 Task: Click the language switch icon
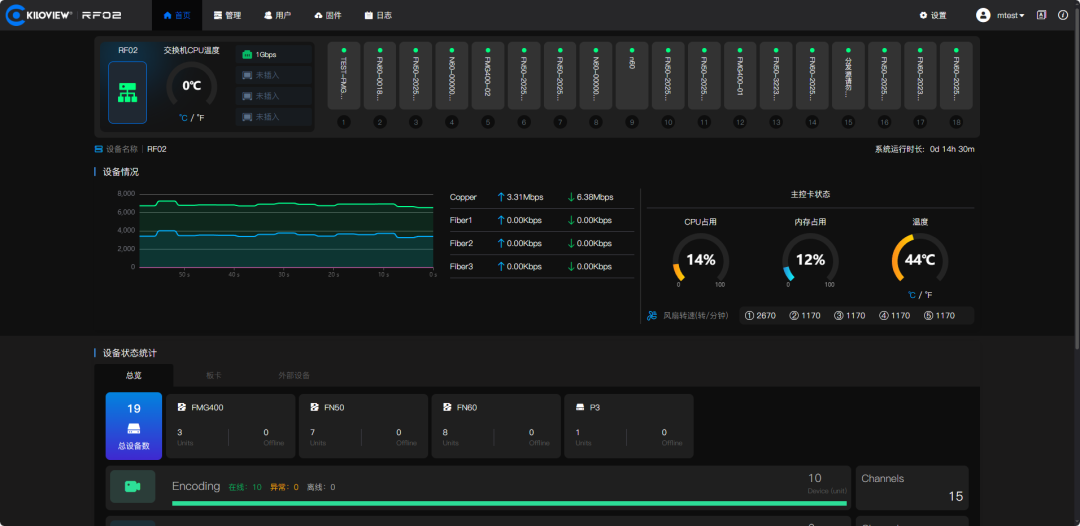1041,15
